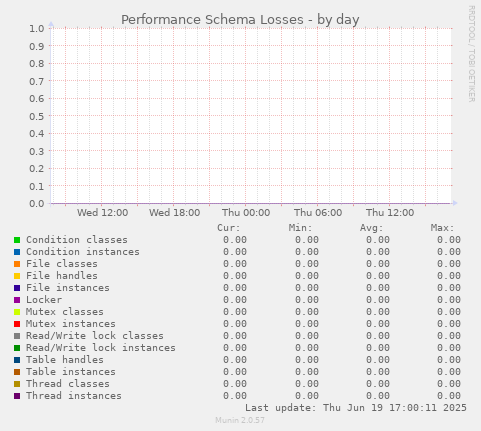Click the Cur value for Condition classes
Viewport: 481px width, 431px height.
click(x=235, y=240)
